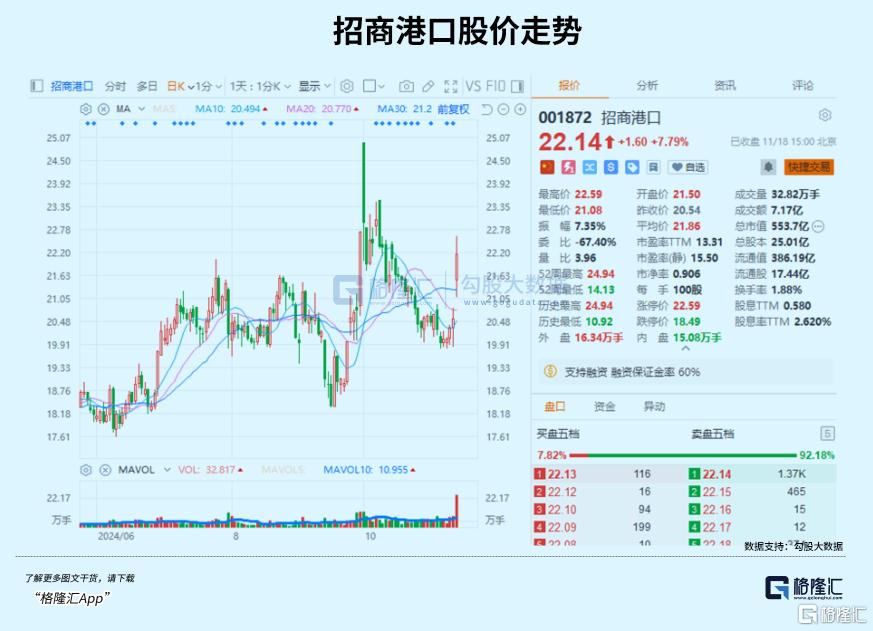Open the 1天:1分K range dropdown
The width and height of the screenshot is (873, 631).
pyautogui.click(x=261, y=86)
